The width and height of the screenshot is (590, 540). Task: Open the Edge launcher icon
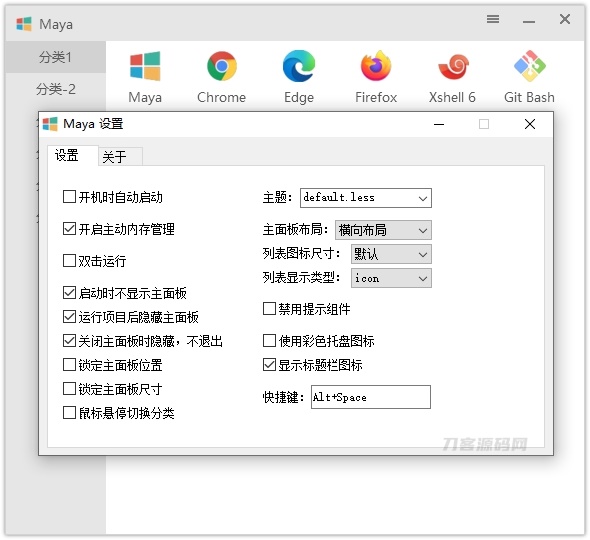[x=299, y=66]
